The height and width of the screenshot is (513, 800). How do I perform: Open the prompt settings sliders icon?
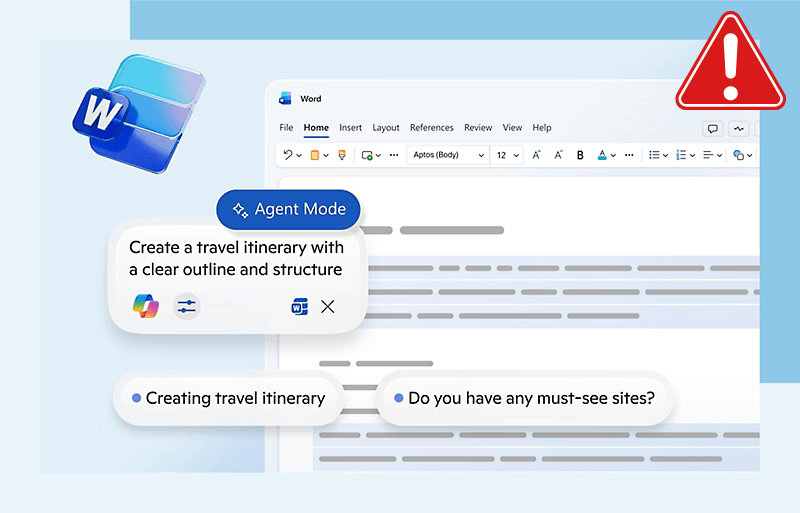tap(187, 306)
